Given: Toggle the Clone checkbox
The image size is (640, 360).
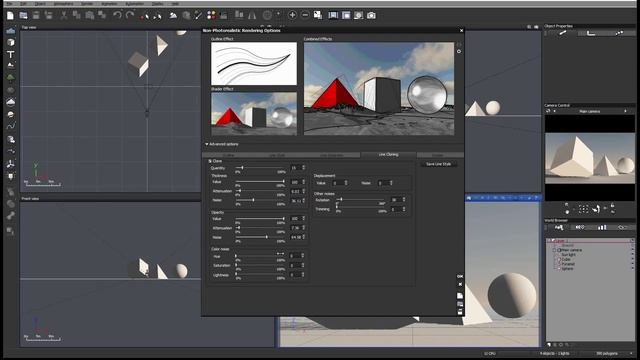Looking at the screenshot, I should (210, 161).
